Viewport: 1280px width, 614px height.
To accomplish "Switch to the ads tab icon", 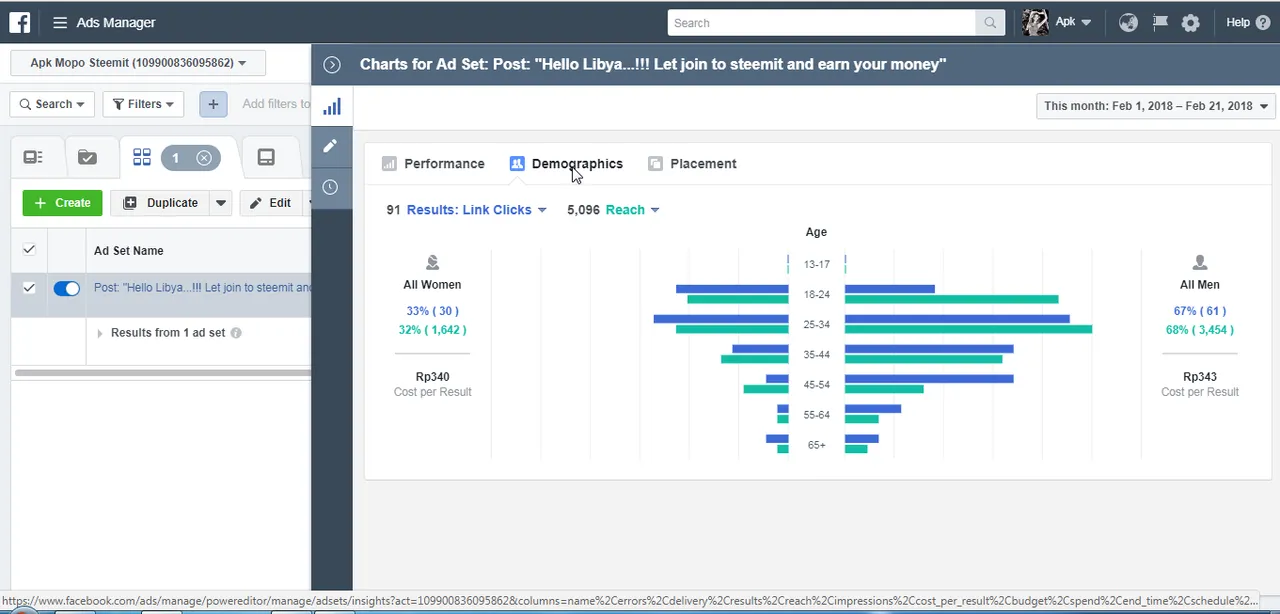I will point(266,157).
